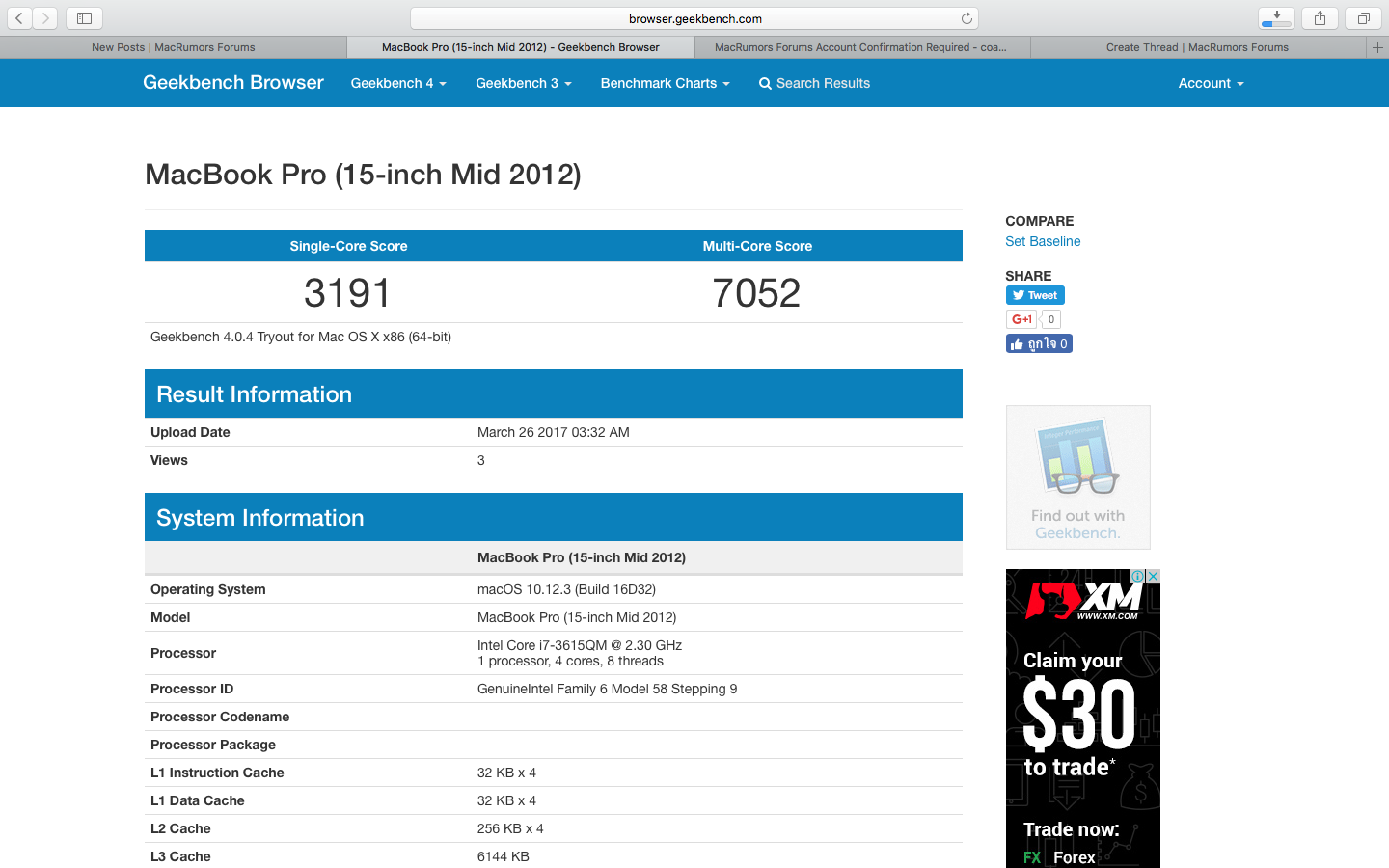Click the upload date March 26 2017 value
This screenshot has height=868, width=1389.
554,432
